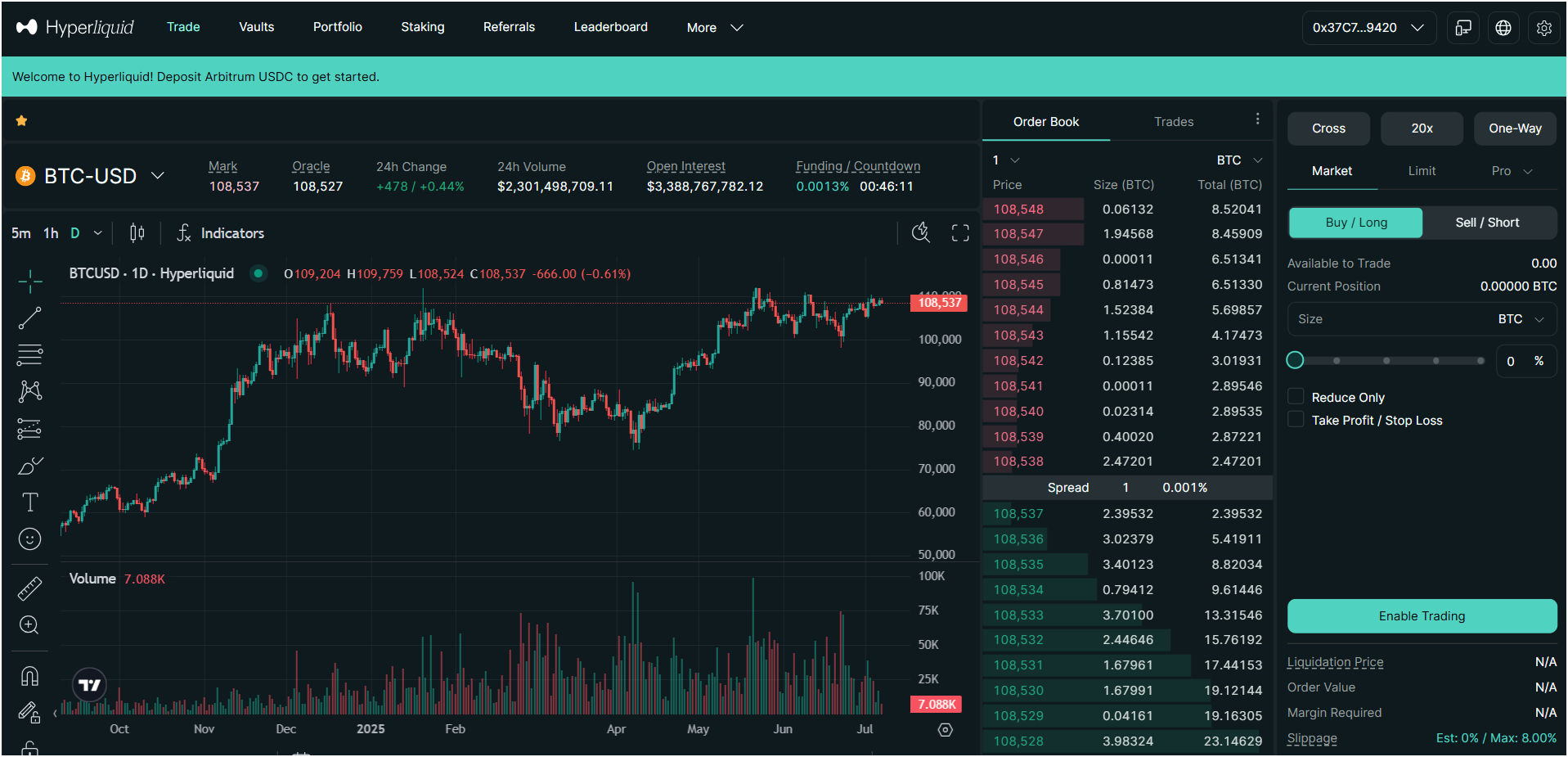Open the forecasting and measurement tools
The image size is (1568, 757).
click(x=29, y=429)
